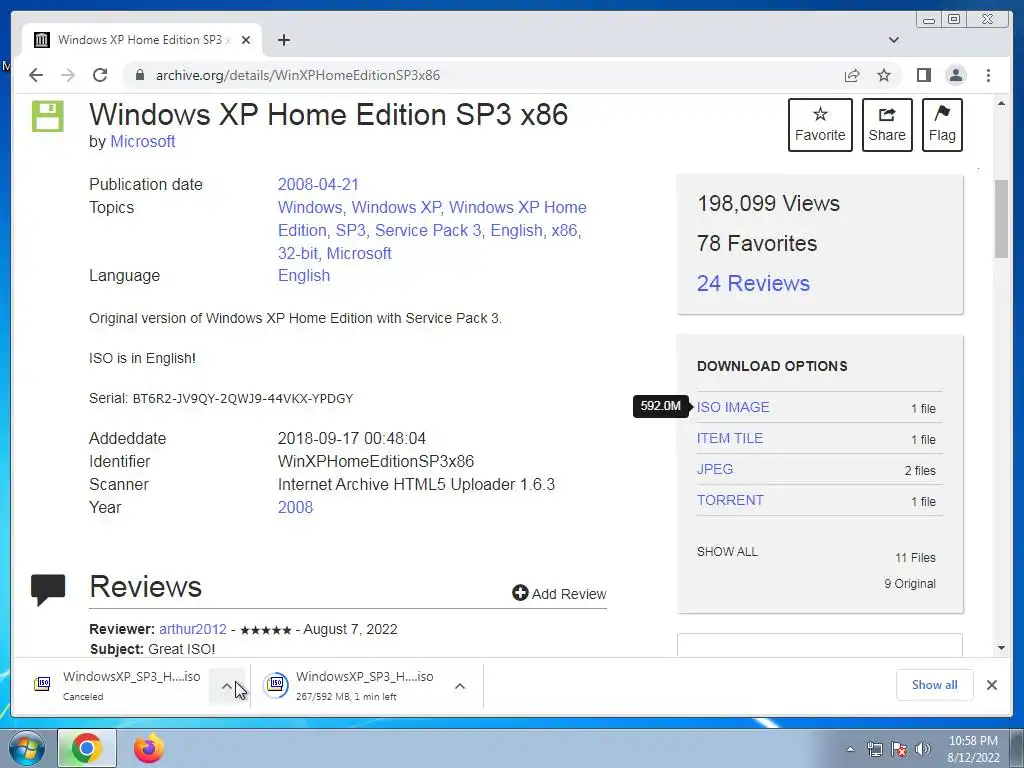The height and width of the screenshot is (768, 1024).
Task: Click Show all downloads
Action: (x=935, y=684)
